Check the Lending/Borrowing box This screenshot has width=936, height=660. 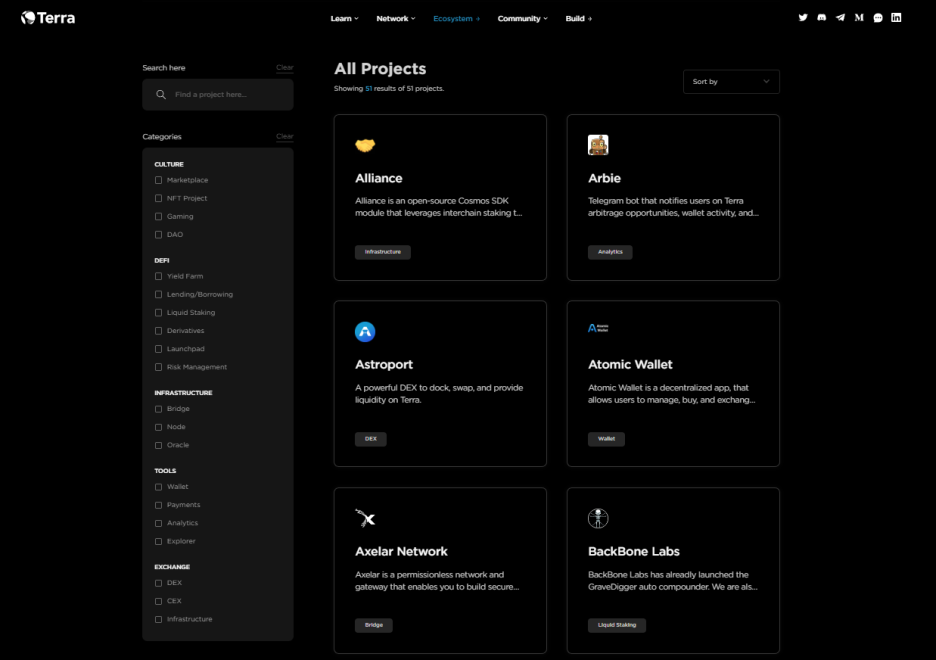click(x=158, y=294)
